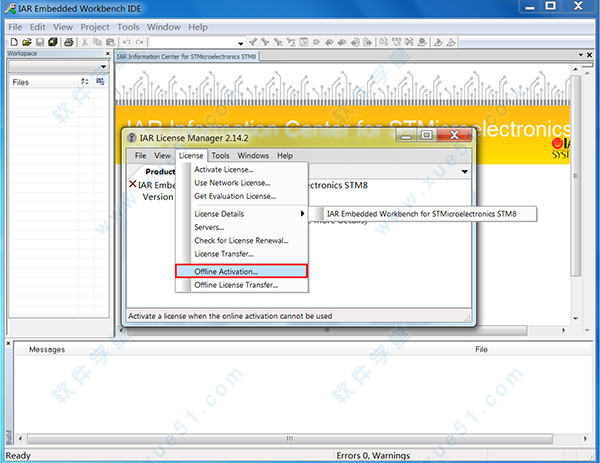The height and width of the screenshot is (463, 600).
Task: Close the Workspace panel
Action: (x=108, y=53)
